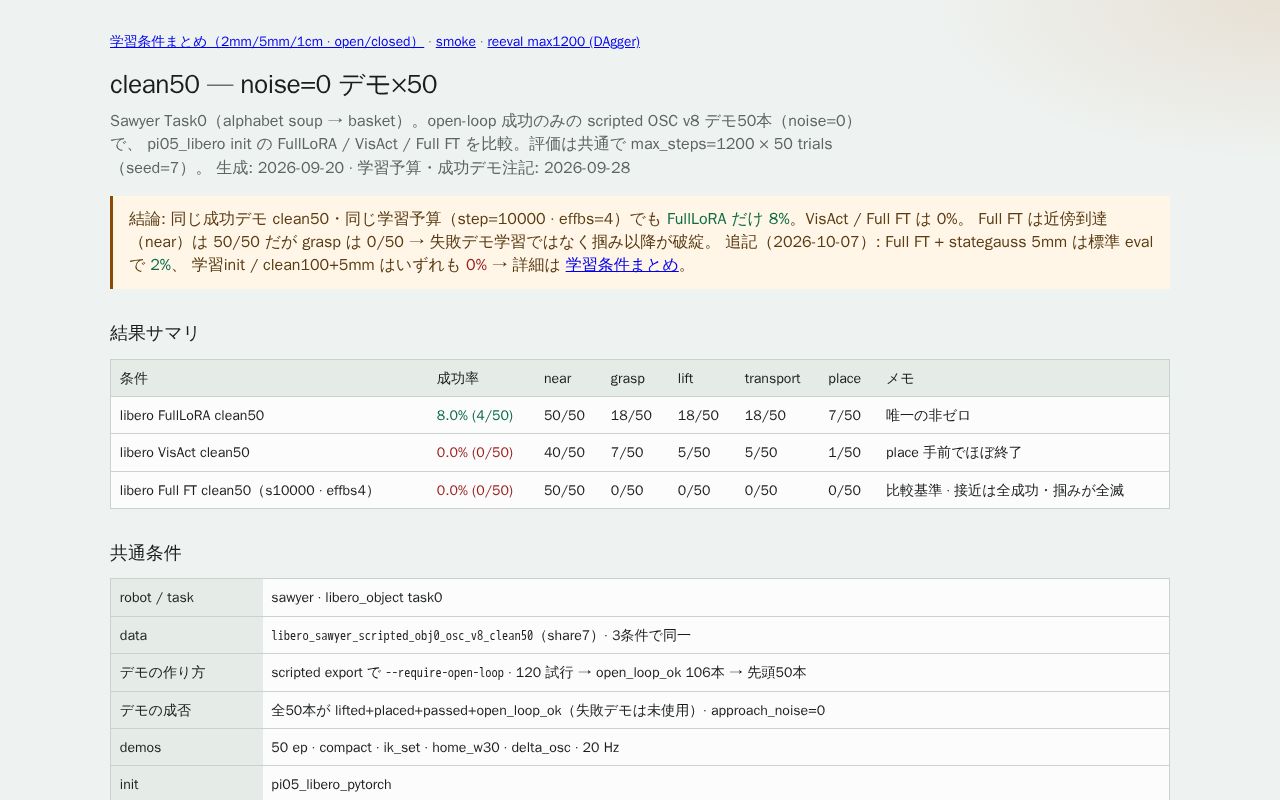Click the 条件 column header
The image size is (1280, 800).
[x=134, y=378]
